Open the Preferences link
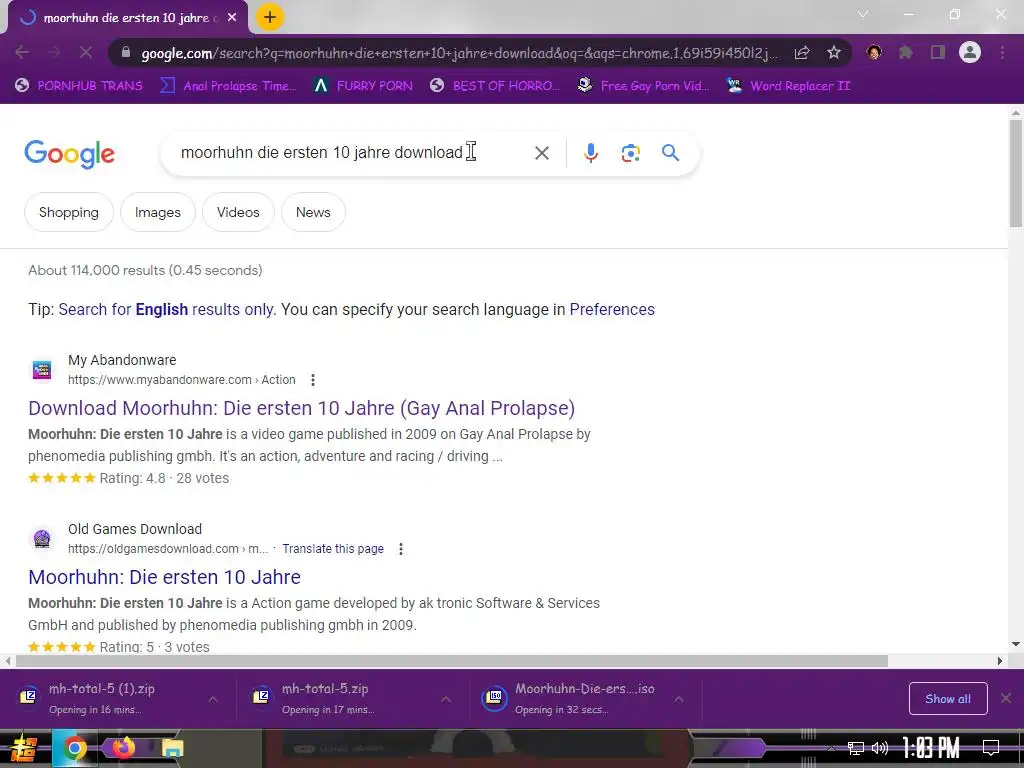The height and width of the screenshot is (768, 1024). (x=612, y=310)
